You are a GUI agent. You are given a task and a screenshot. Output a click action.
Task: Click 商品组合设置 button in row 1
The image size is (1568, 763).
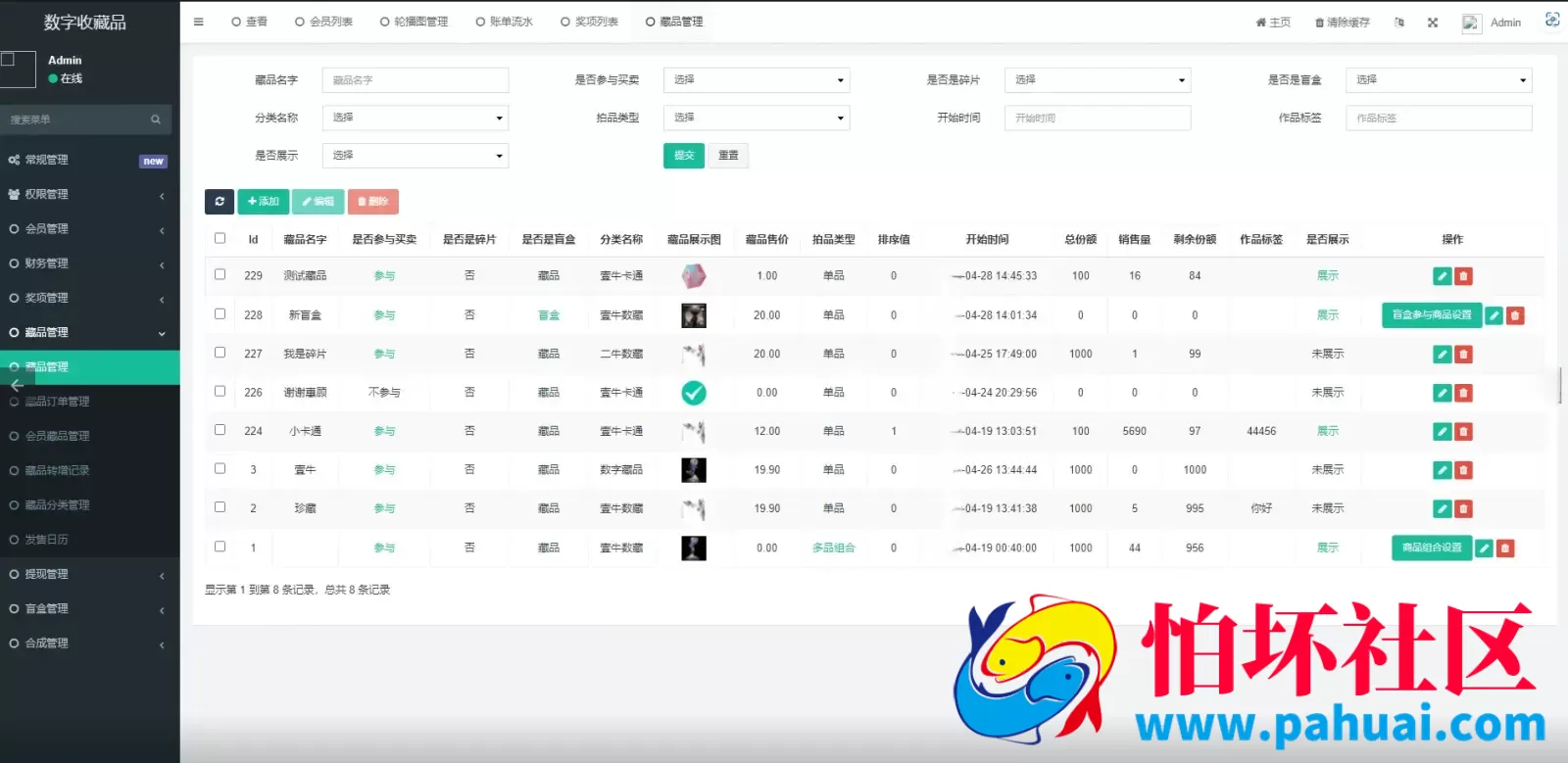[1431, 548]
